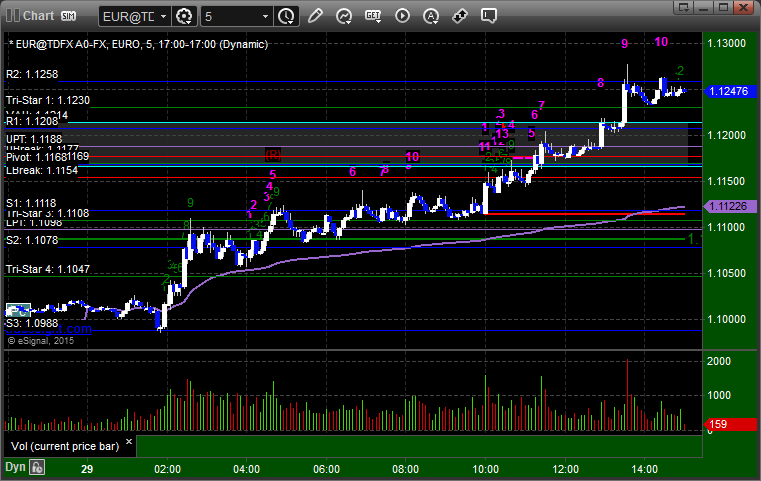Click the link/symbol-link arrows icon
Screen dimensions: 761x481
(x=460, y=16)
